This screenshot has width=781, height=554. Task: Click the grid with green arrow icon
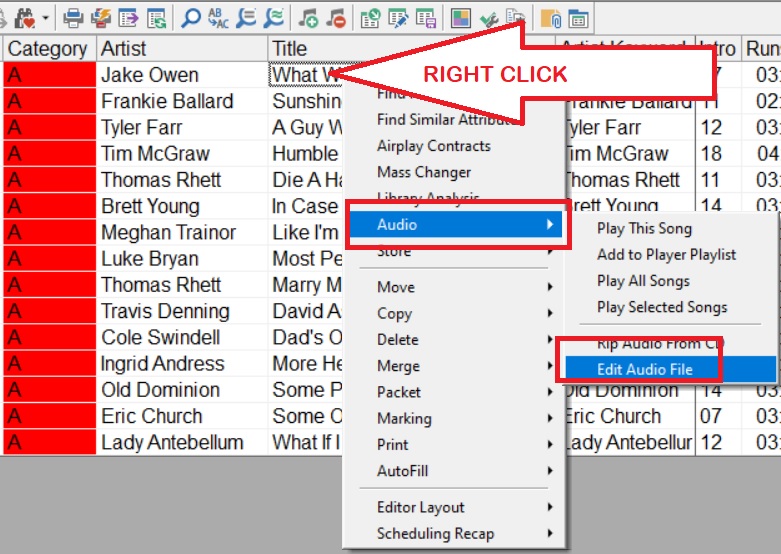click(x=370, y=18)
